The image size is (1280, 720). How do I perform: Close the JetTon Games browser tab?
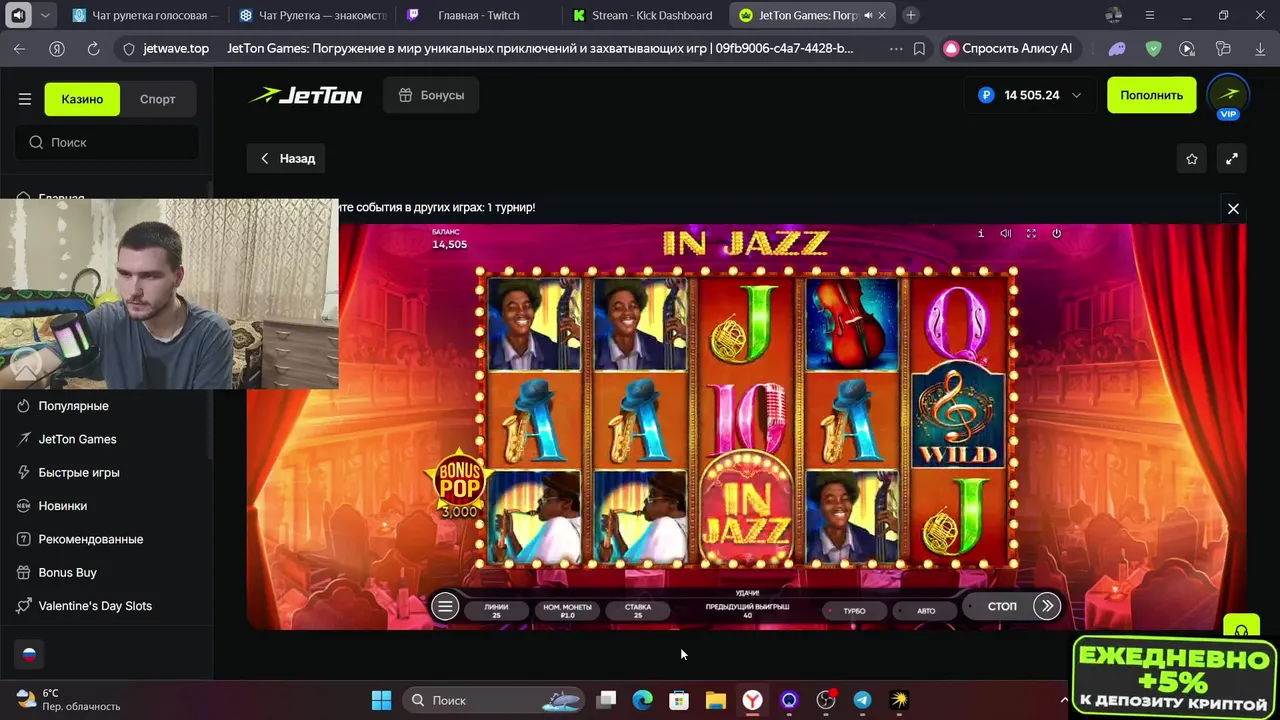(x=882, y=15)
